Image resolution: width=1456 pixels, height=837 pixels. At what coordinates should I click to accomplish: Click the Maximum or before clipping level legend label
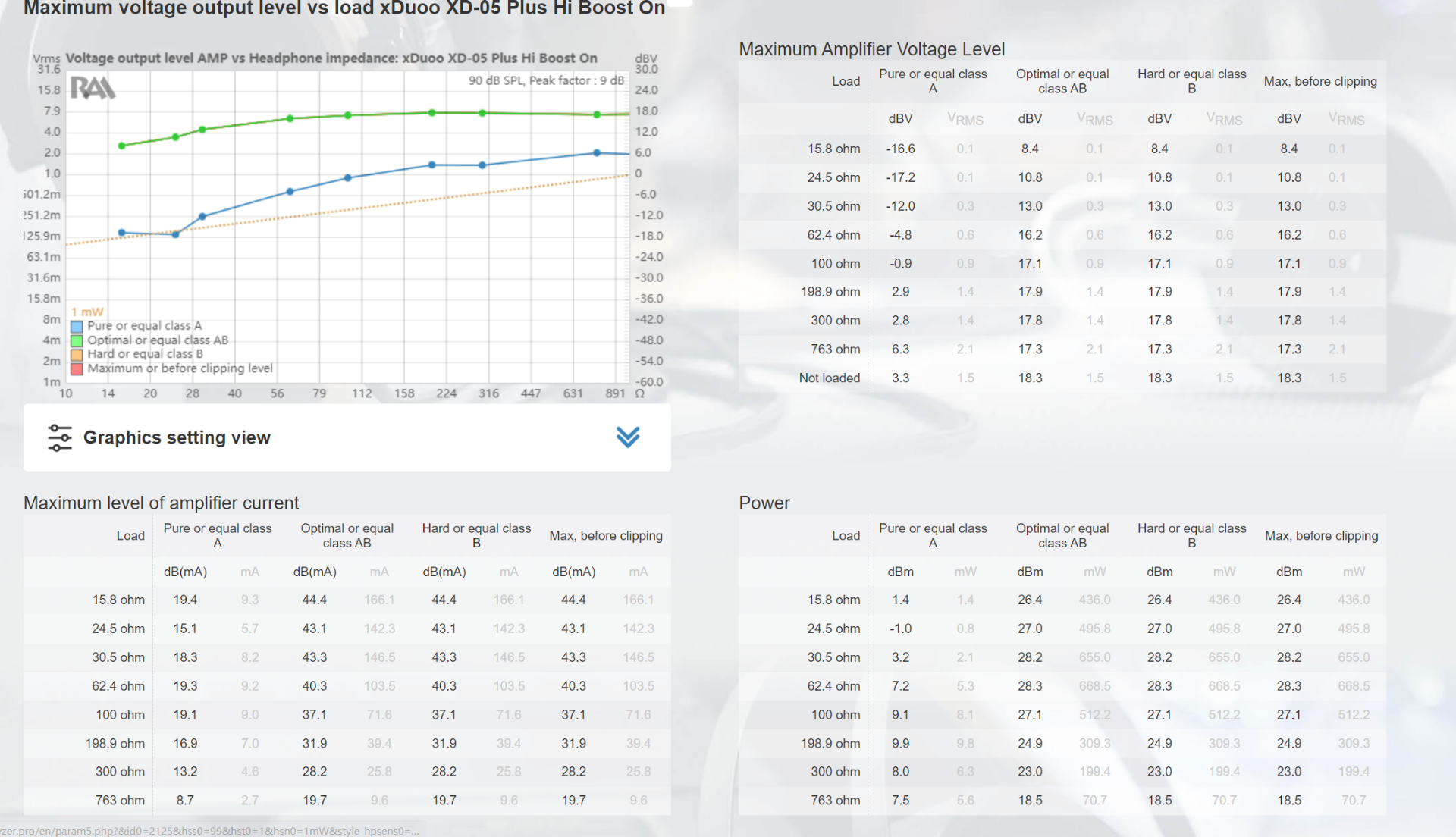click(180, 368)
